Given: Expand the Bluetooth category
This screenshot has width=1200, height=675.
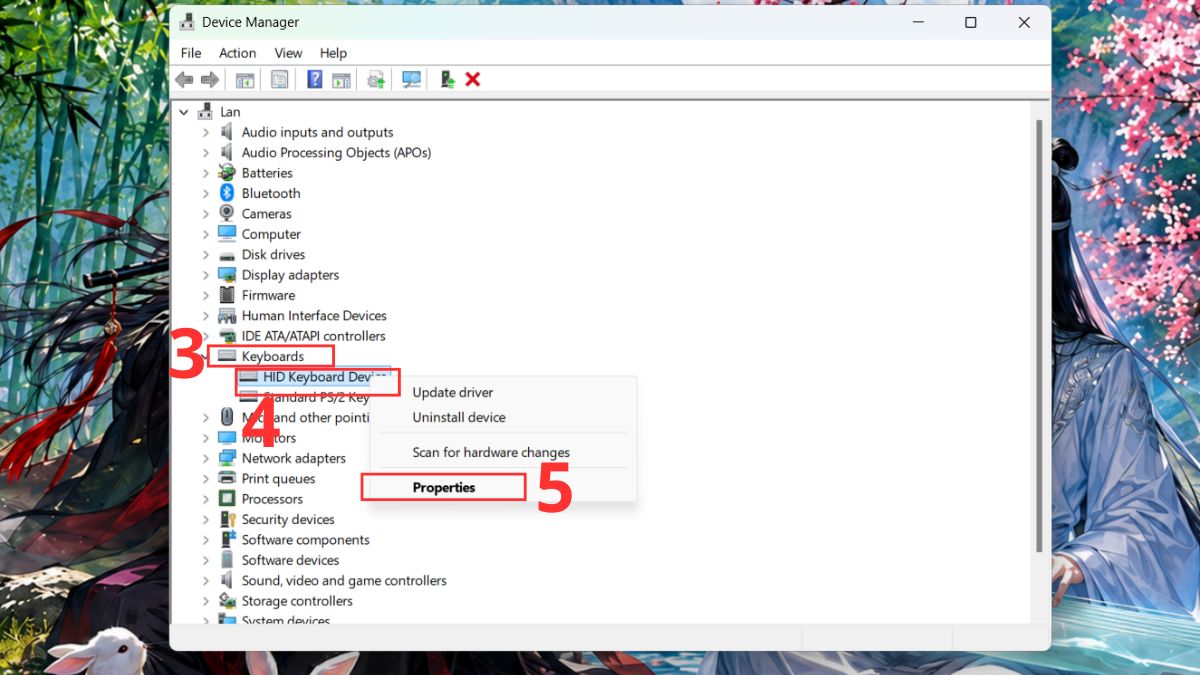Looking at the screenshot, I should (206, 193).
